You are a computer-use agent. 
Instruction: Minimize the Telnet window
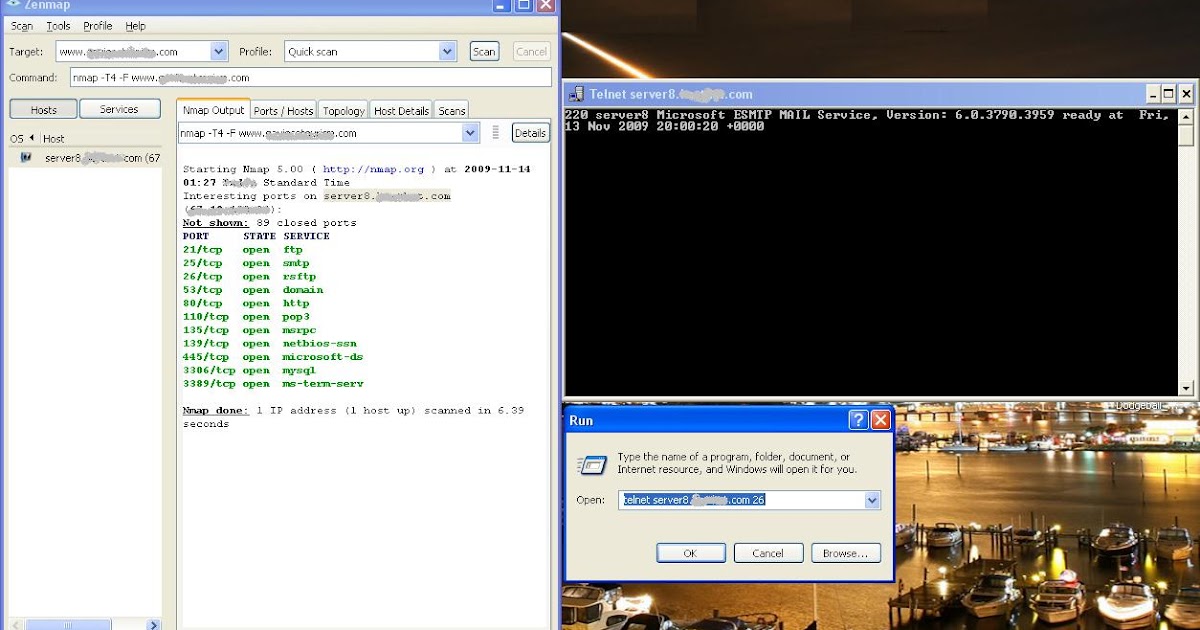[1151, 94]
